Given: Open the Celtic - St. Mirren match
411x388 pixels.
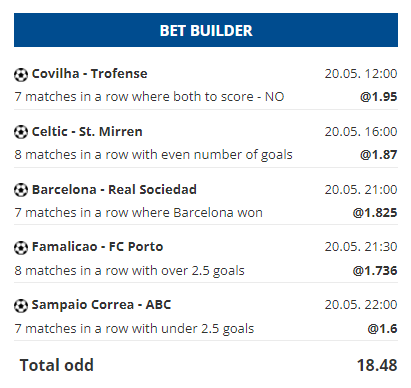Looking at the screenshot, I should coord(87,132).
